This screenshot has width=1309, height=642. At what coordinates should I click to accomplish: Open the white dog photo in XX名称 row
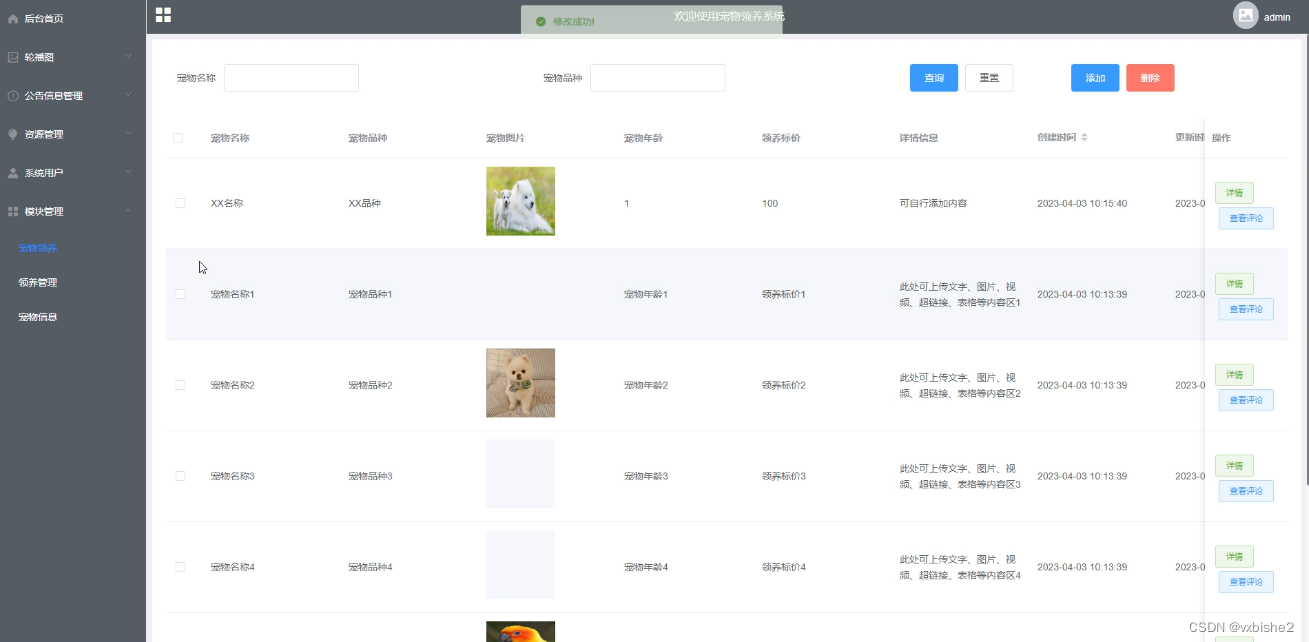coord(520,201)
